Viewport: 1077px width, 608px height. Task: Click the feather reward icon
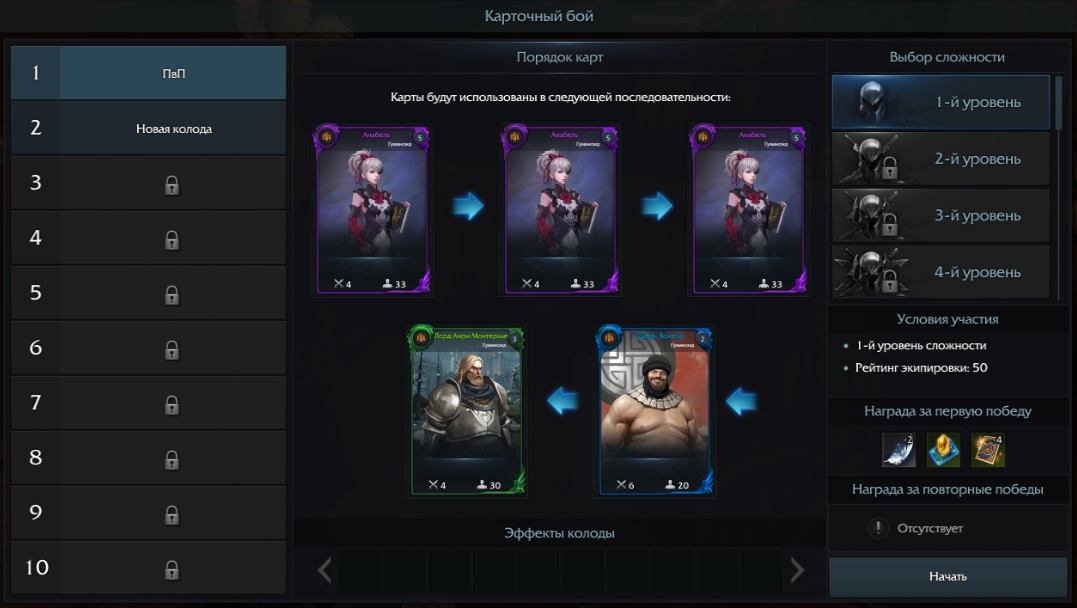(x=898, y=449)
